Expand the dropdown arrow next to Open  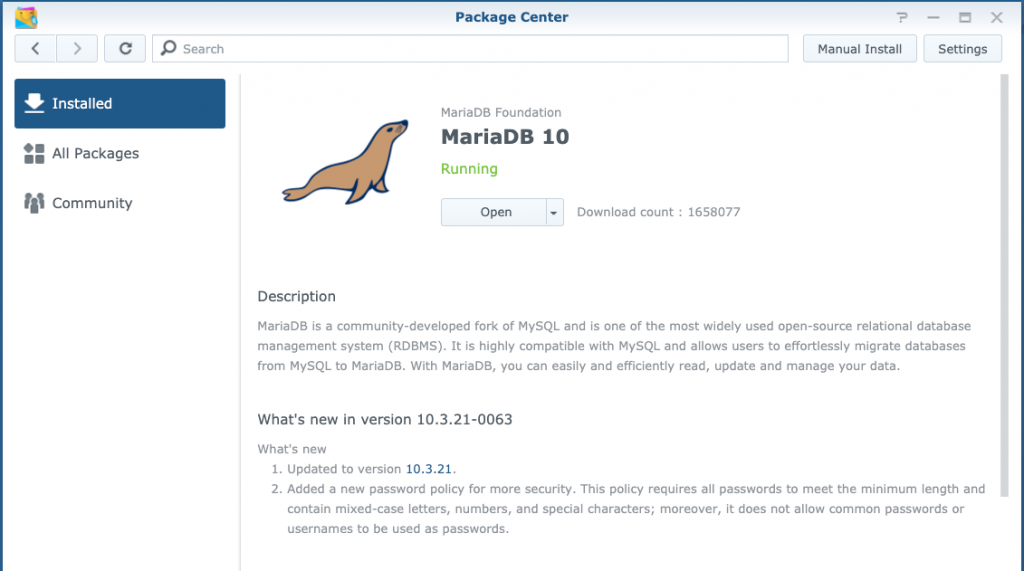pos(554,212)
